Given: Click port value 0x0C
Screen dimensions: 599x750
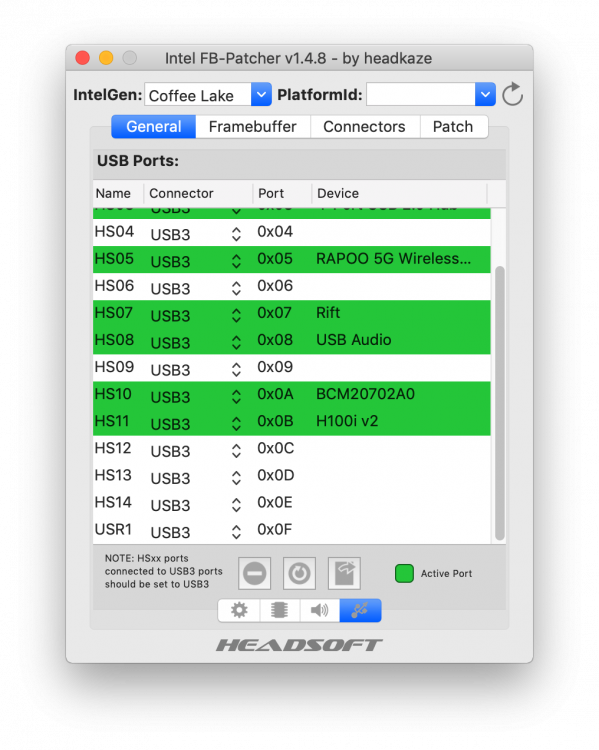Looking at the screenshot, I should pos(276,448).
